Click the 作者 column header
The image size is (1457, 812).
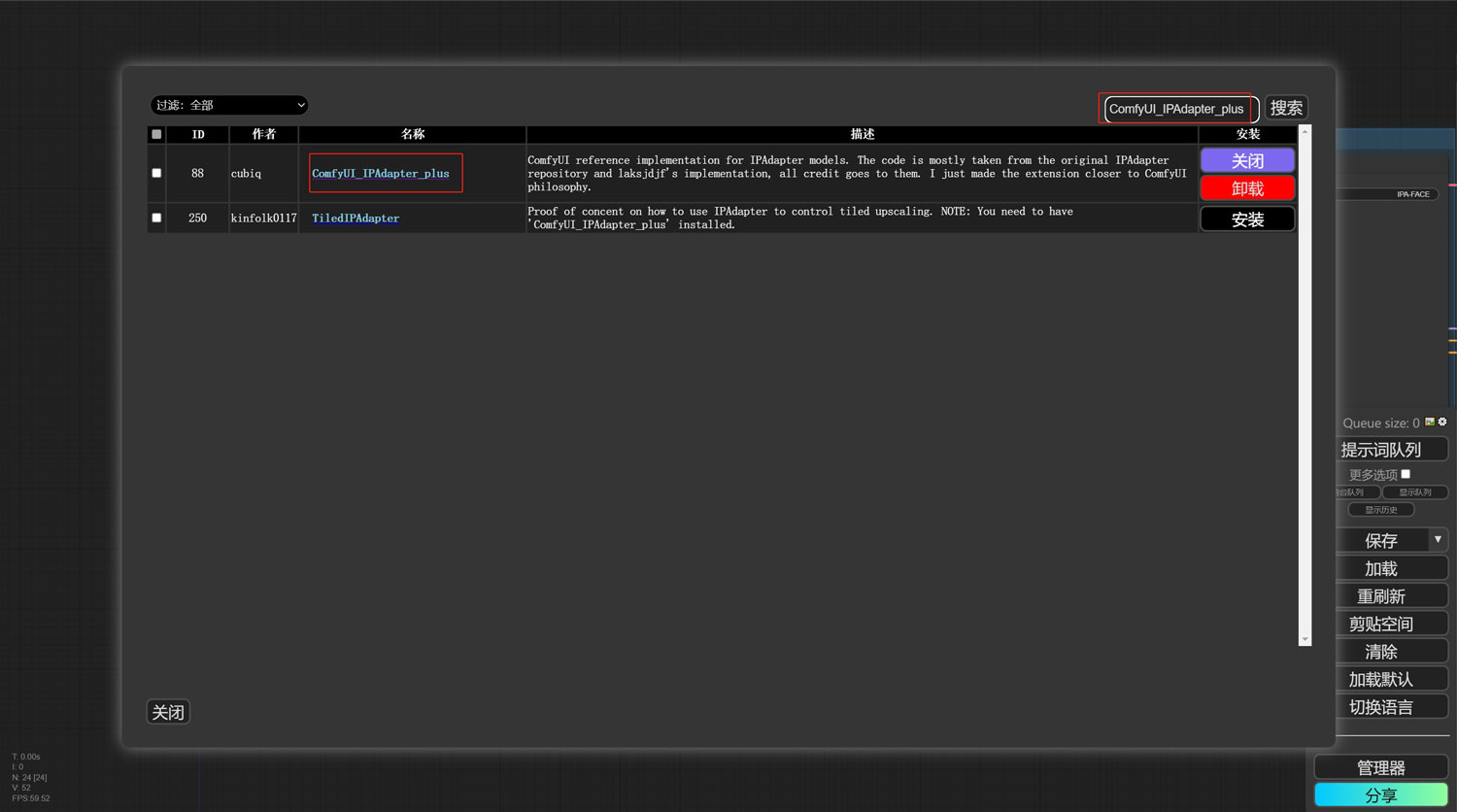click(x=264, y=134)
